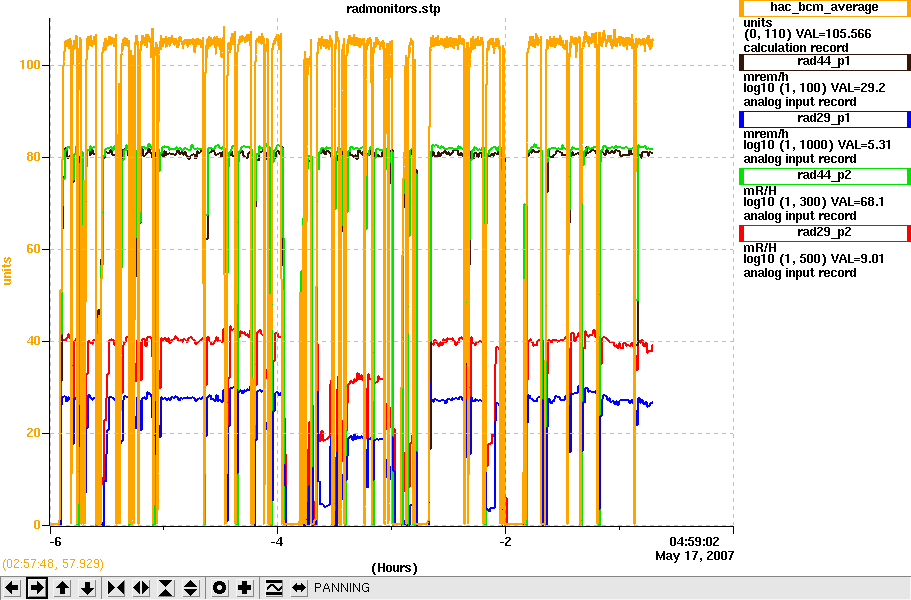Screen dimensions: 911x600
Task: Click the y-axis 20 tick label
Action: [x=33, y=433]
